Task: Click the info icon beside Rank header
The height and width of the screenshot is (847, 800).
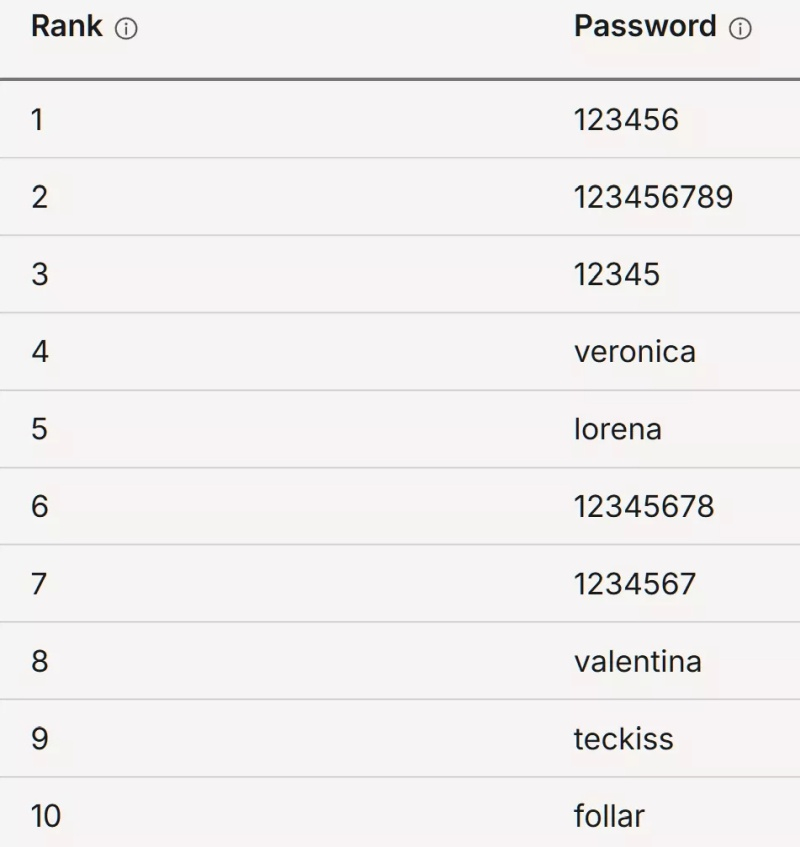Action: click(126, 30)
